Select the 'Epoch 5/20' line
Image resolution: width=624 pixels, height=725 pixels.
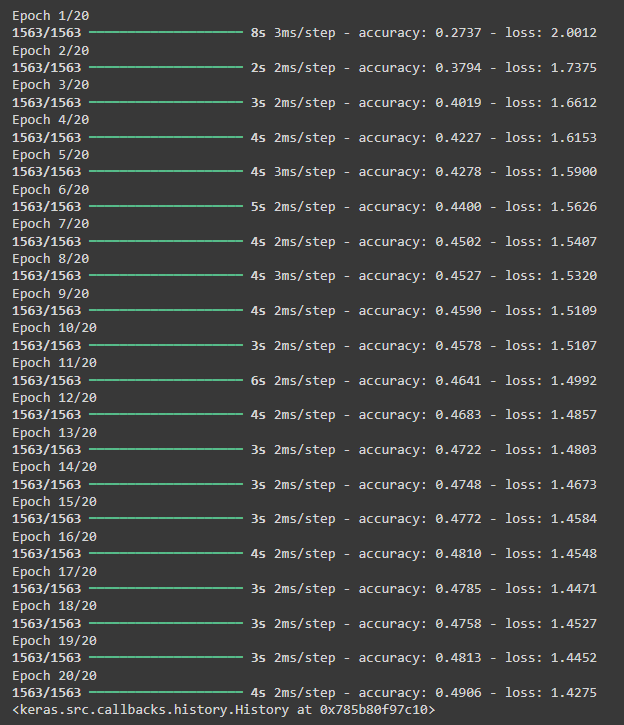[x=50, y=154]
